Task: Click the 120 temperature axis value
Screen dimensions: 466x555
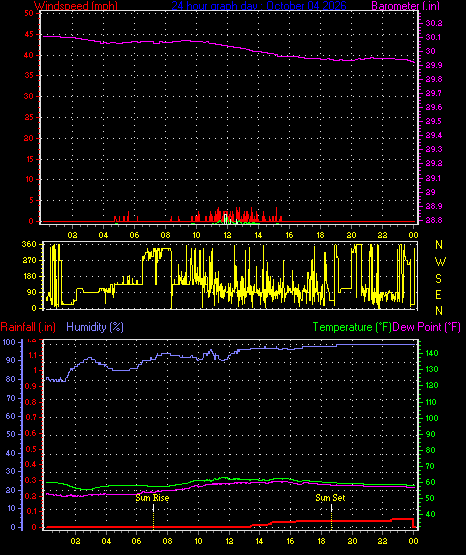Action: click(x=432, y=385)
